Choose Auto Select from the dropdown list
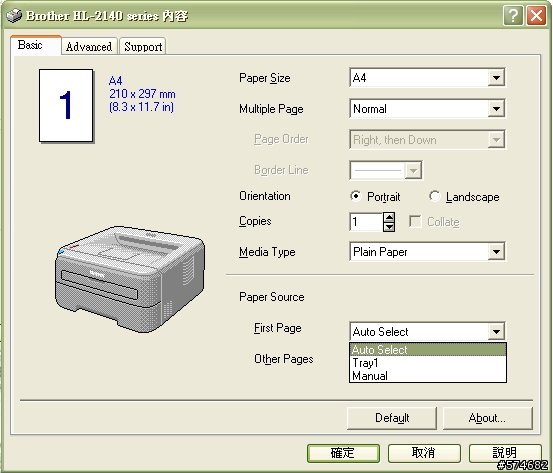The image size is (553, 473). coord(428,350)
